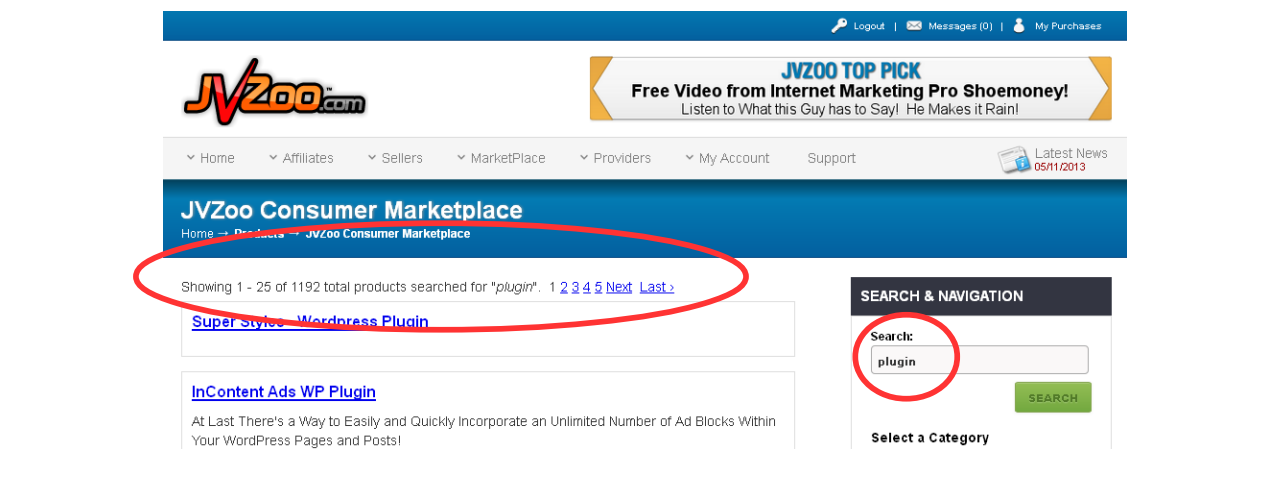Image resolution: width=1280 pixels, height=500 pixels.
Task: Open the My Purchases link
Action: point(1068,26)
